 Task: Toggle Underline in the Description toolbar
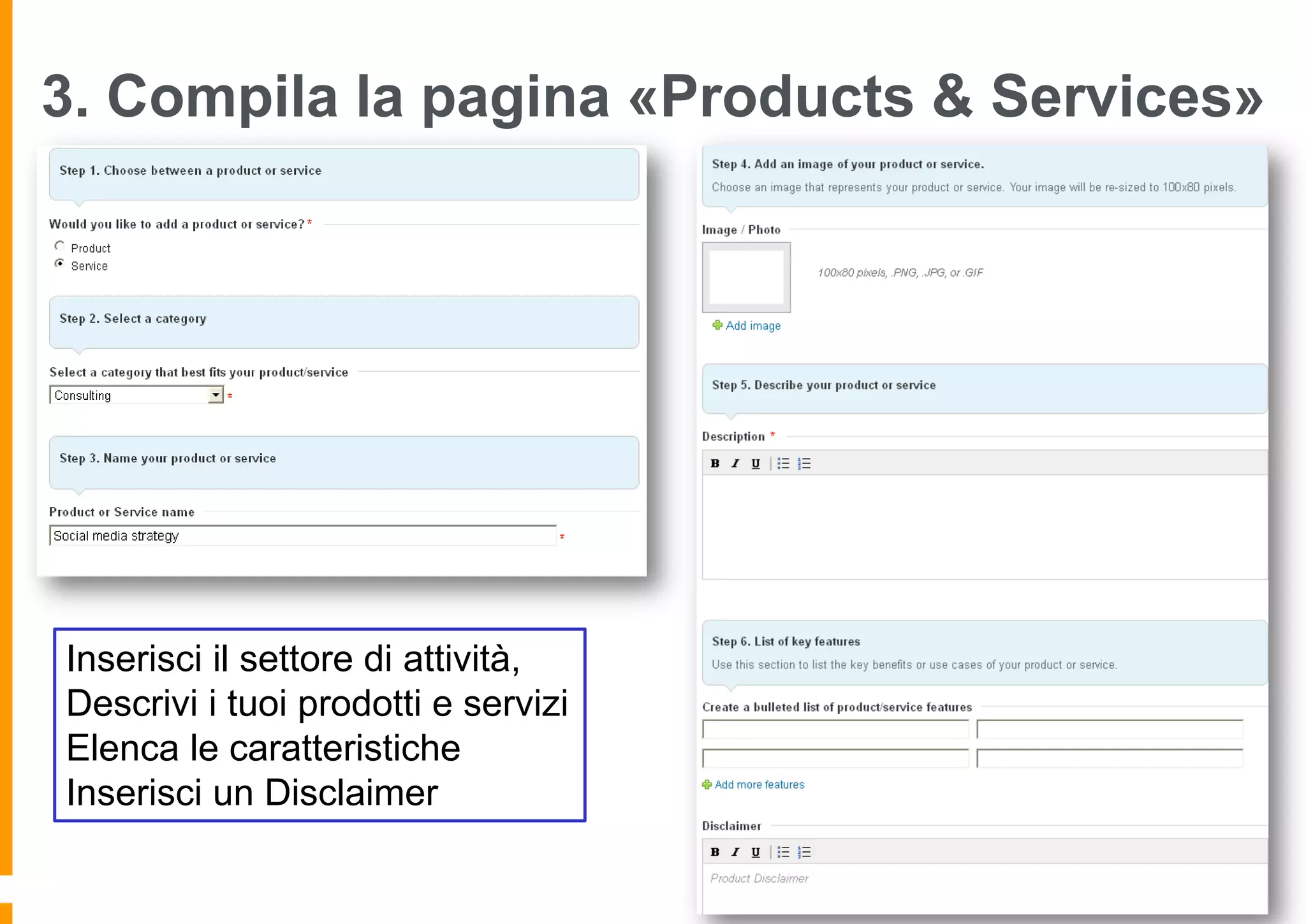point(756,464)
